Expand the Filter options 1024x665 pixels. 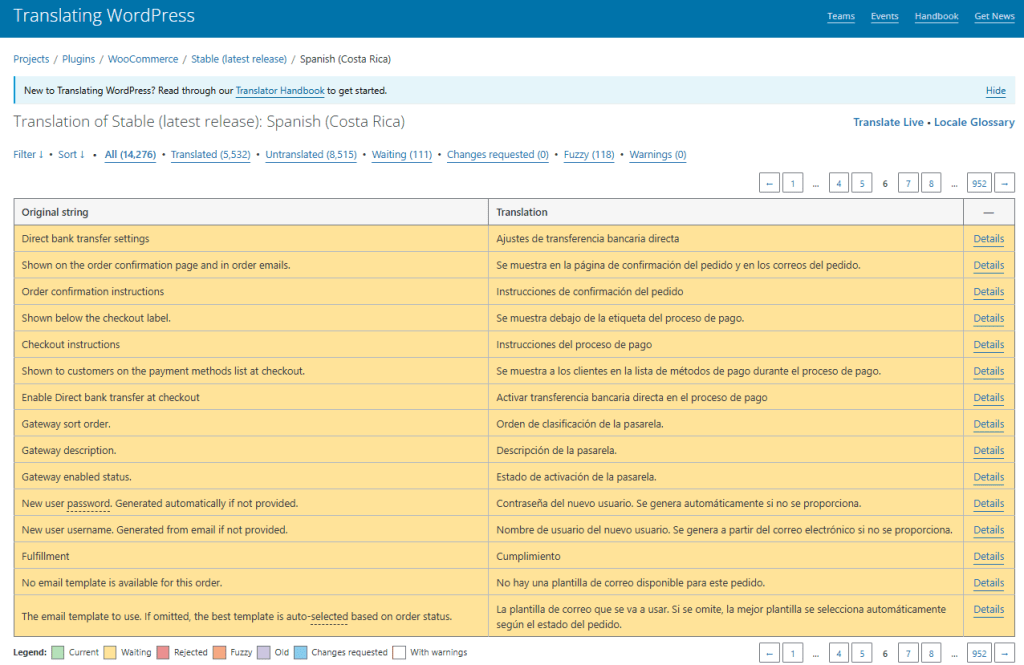tap(28, 155)
